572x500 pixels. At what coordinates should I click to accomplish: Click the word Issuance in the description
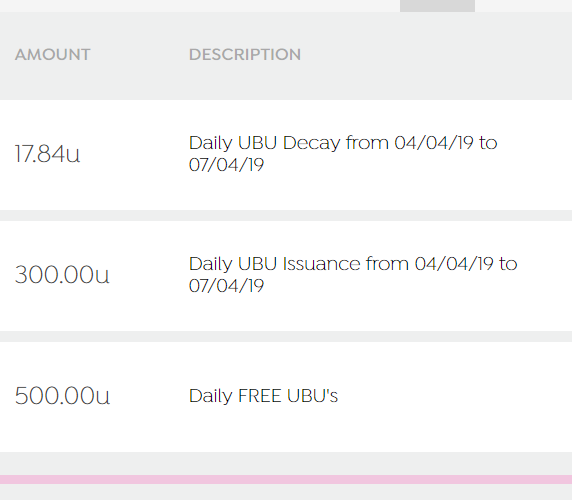click(321, 264)
